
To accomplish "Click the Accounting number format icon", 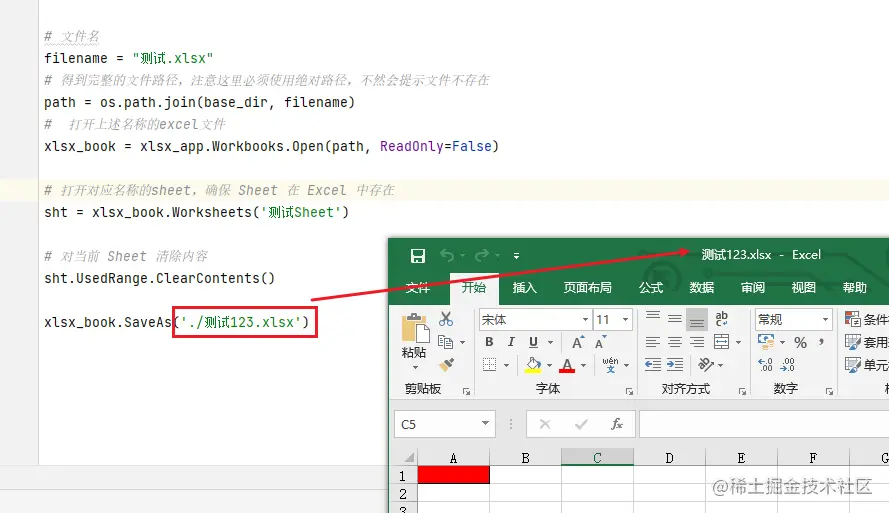I will (766, 342).
